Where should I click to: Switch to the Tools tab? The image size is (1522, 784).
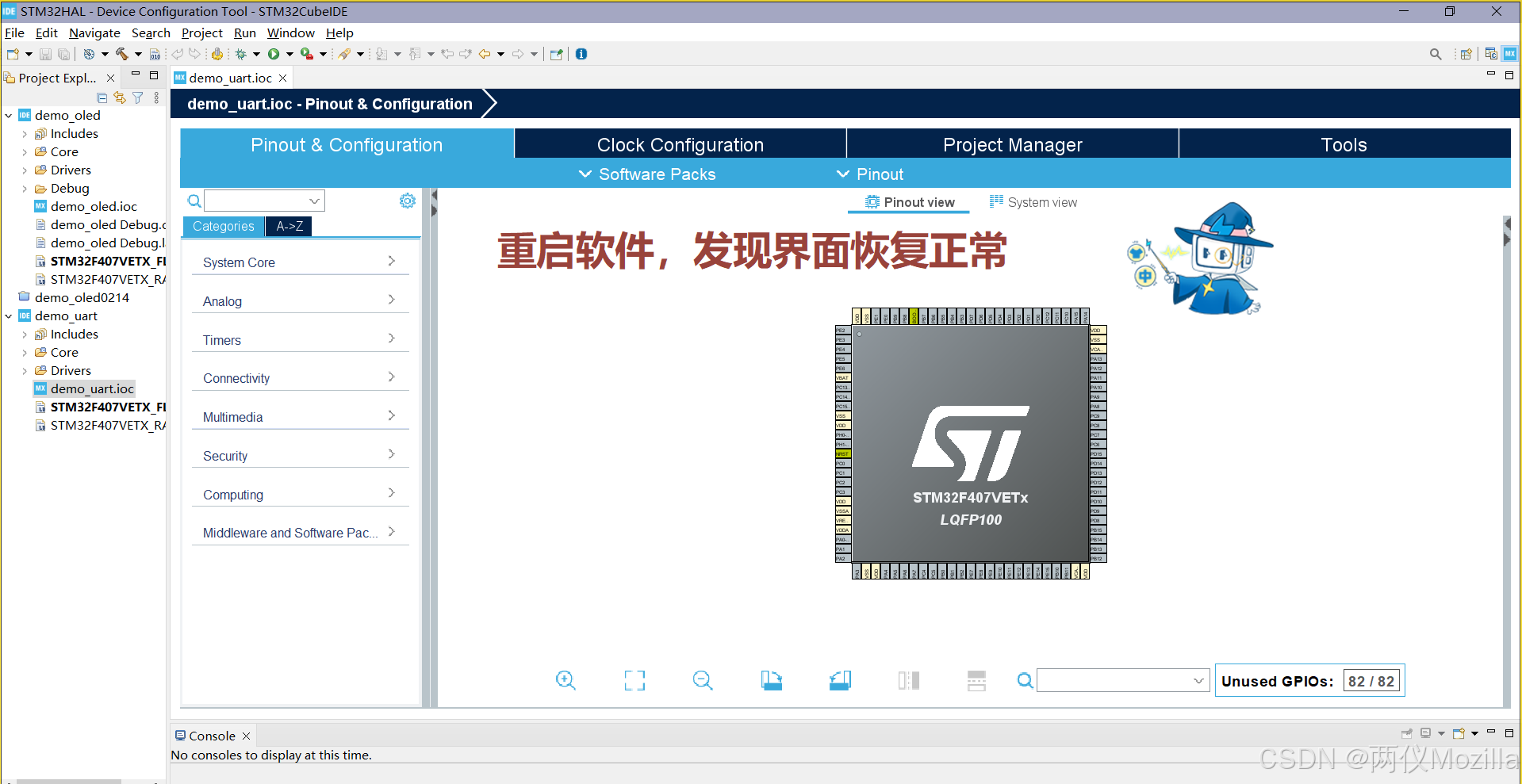pyautogui.click(x=1344, y=144)
